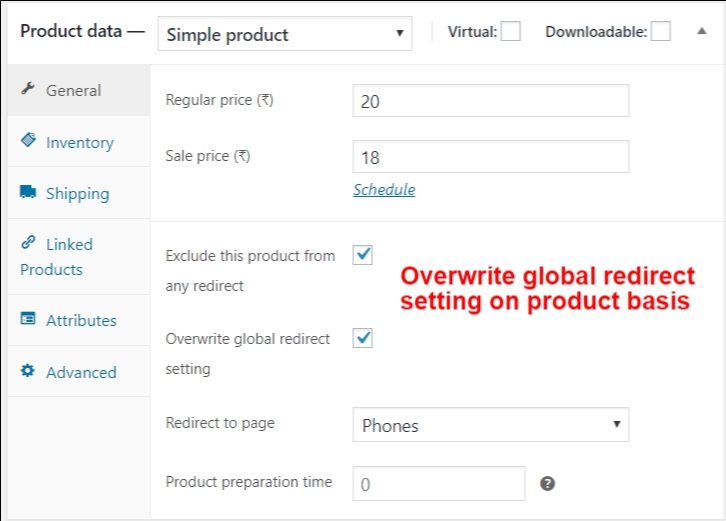Uncheck Exclude this product from any redirect
Screen dimensions: 726x521
pyautogui.click(x=363, y=255)
